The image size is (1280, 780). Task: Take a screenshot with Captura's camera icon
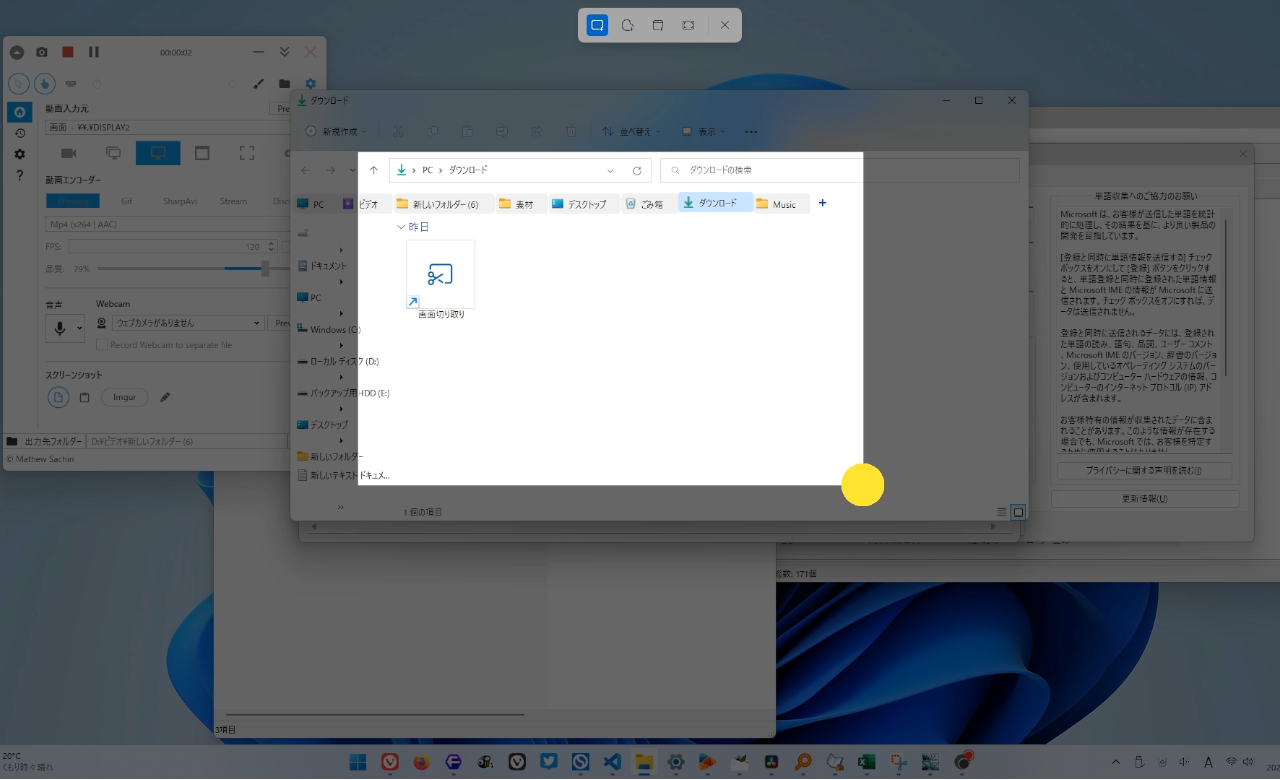pyautogui.click(x=42, y=52)
